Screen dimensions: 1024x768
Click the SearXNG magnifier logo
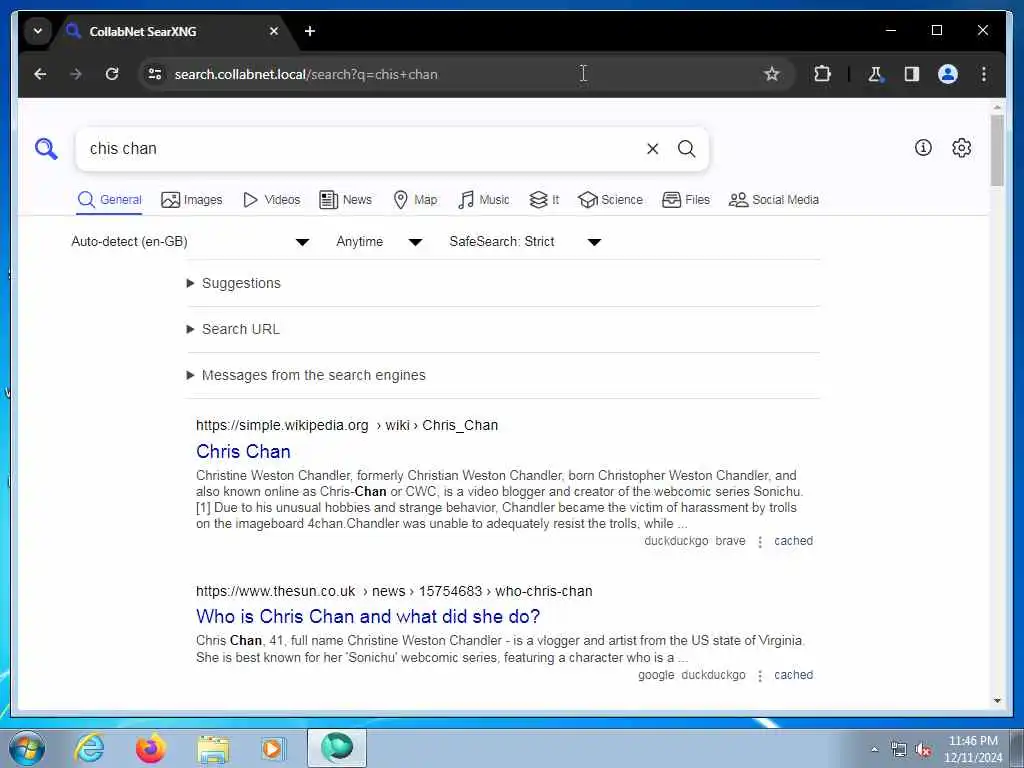click(x=46, y=149)
